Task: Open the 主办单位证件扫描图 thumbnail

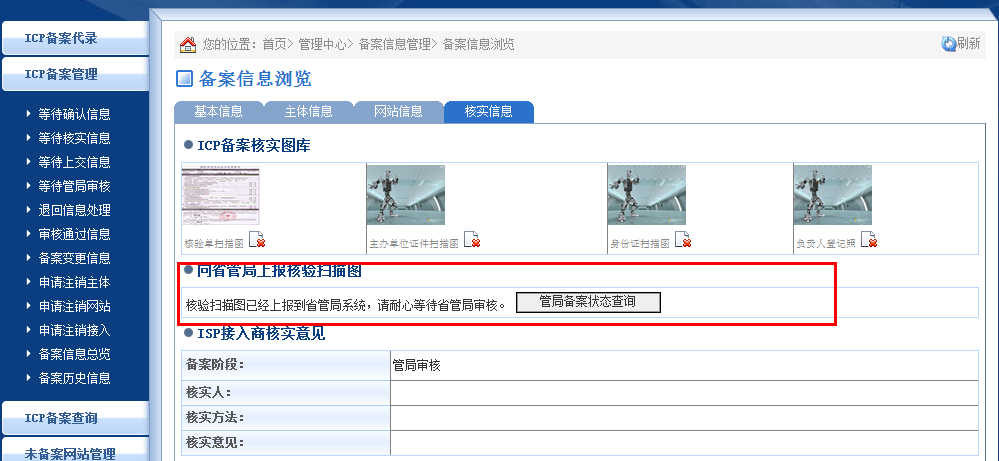Action: tap(406, 195)
